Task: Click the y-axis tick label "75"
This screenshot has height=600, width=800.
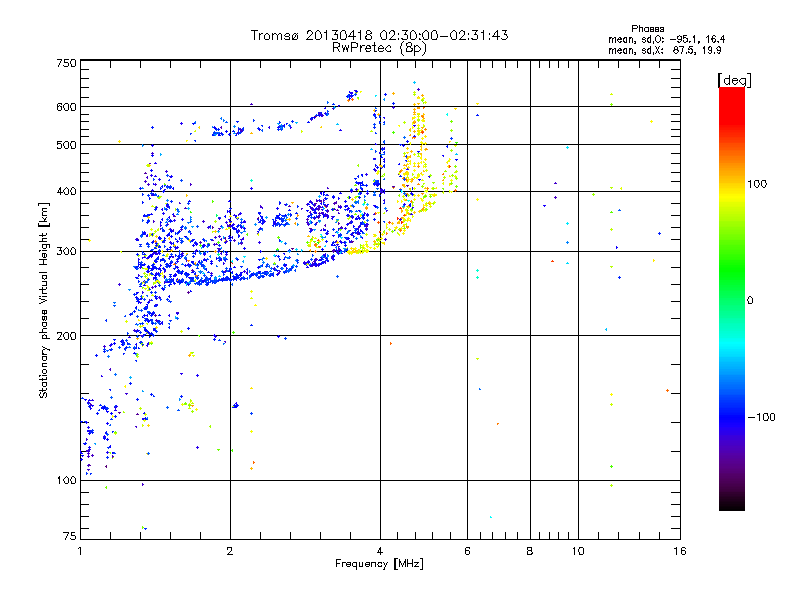Action: pyautogui.click(x=69, y=536)
